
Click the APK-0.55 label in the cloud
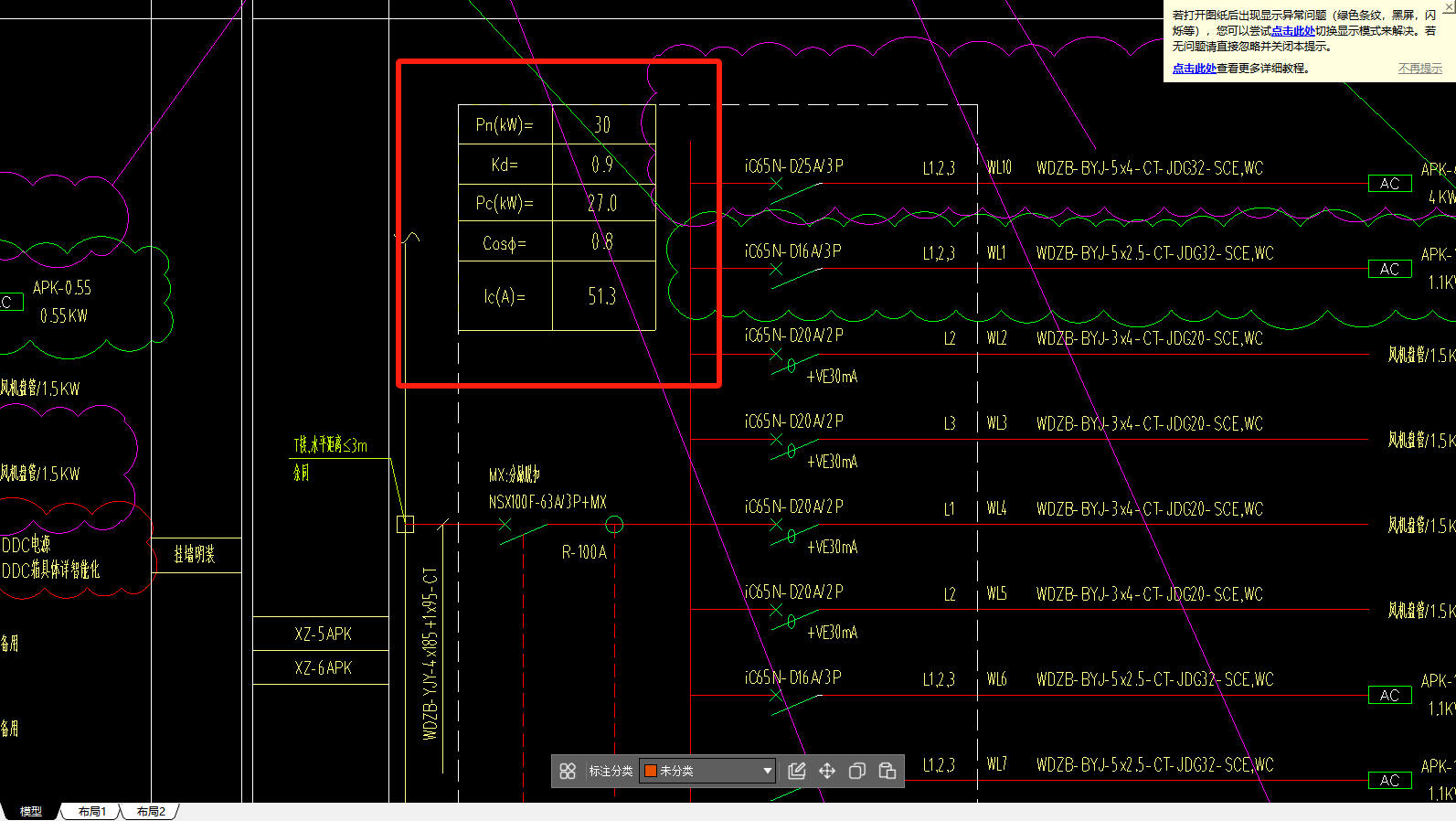62,288
